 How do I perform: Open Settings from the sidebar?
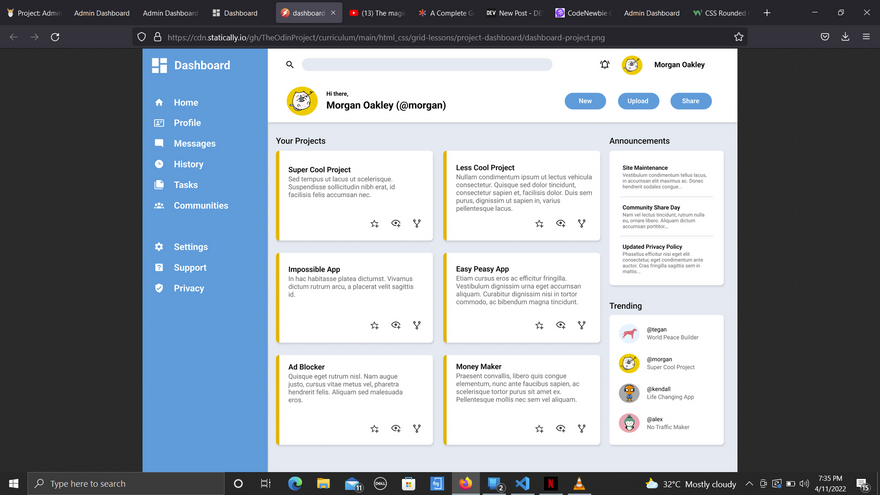[190, 247]
